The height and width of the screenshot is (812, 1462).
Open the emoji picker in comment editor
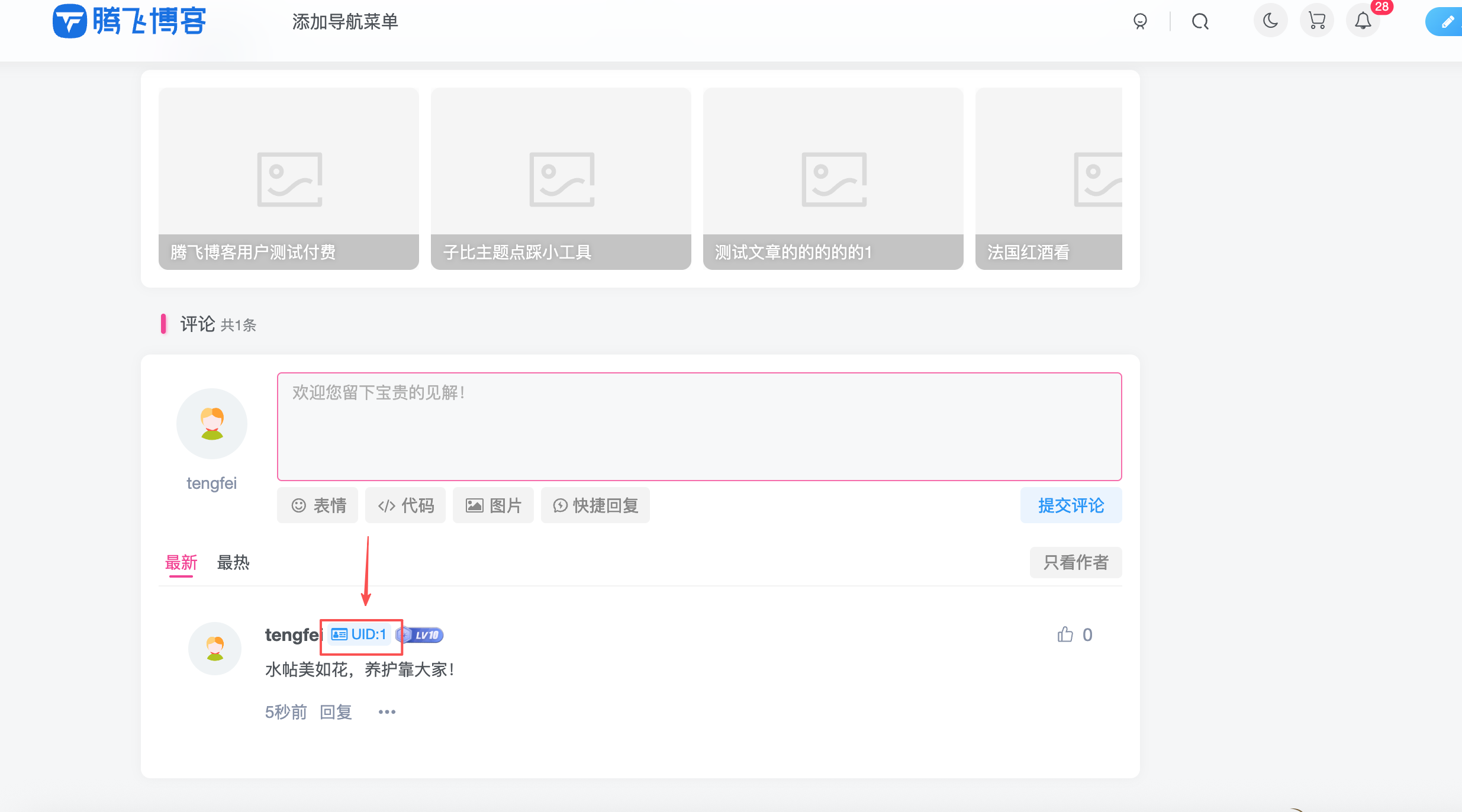[x=317, y=505]
